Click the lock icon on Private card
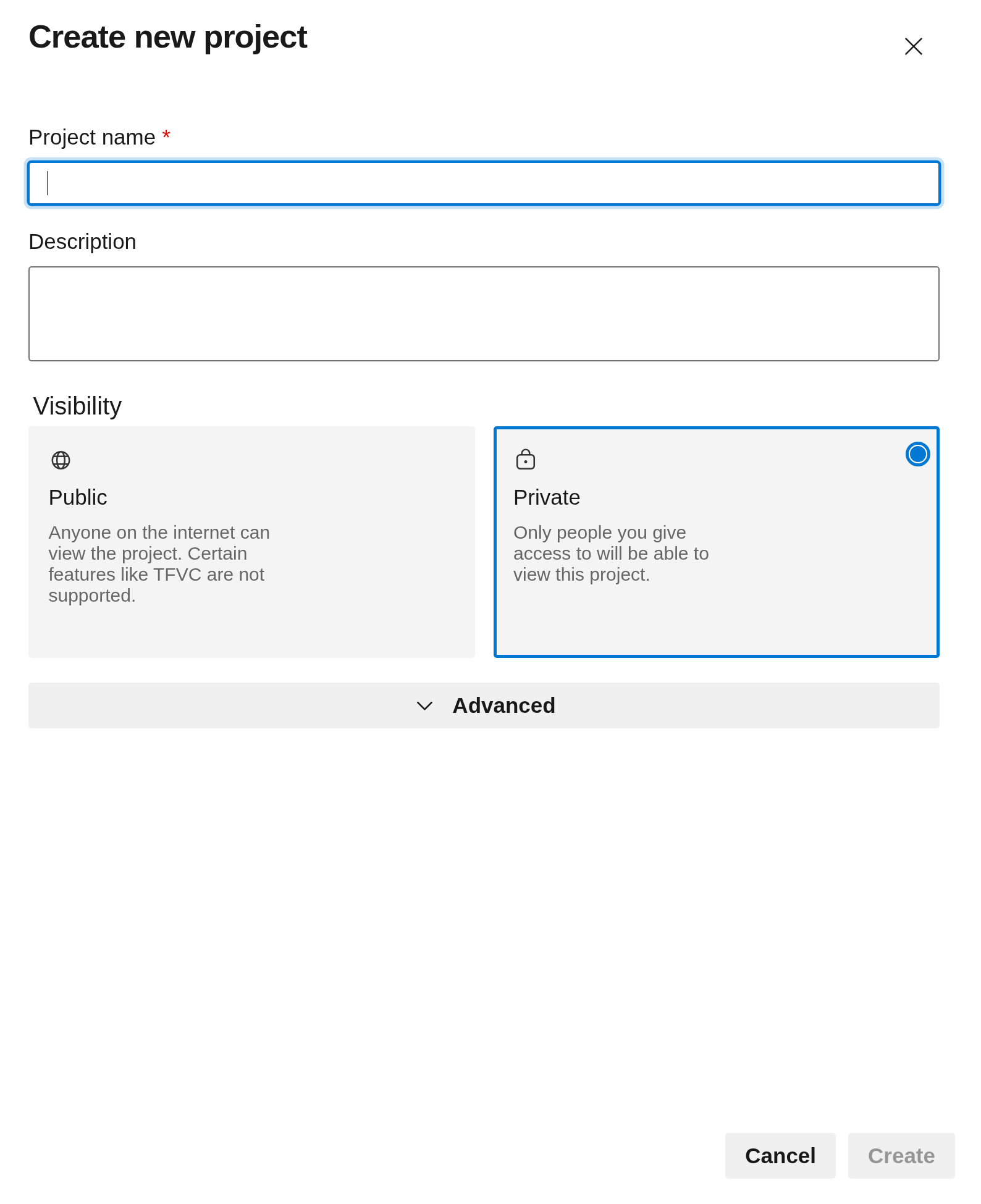The image size is (981, 1204). [525, 460]
